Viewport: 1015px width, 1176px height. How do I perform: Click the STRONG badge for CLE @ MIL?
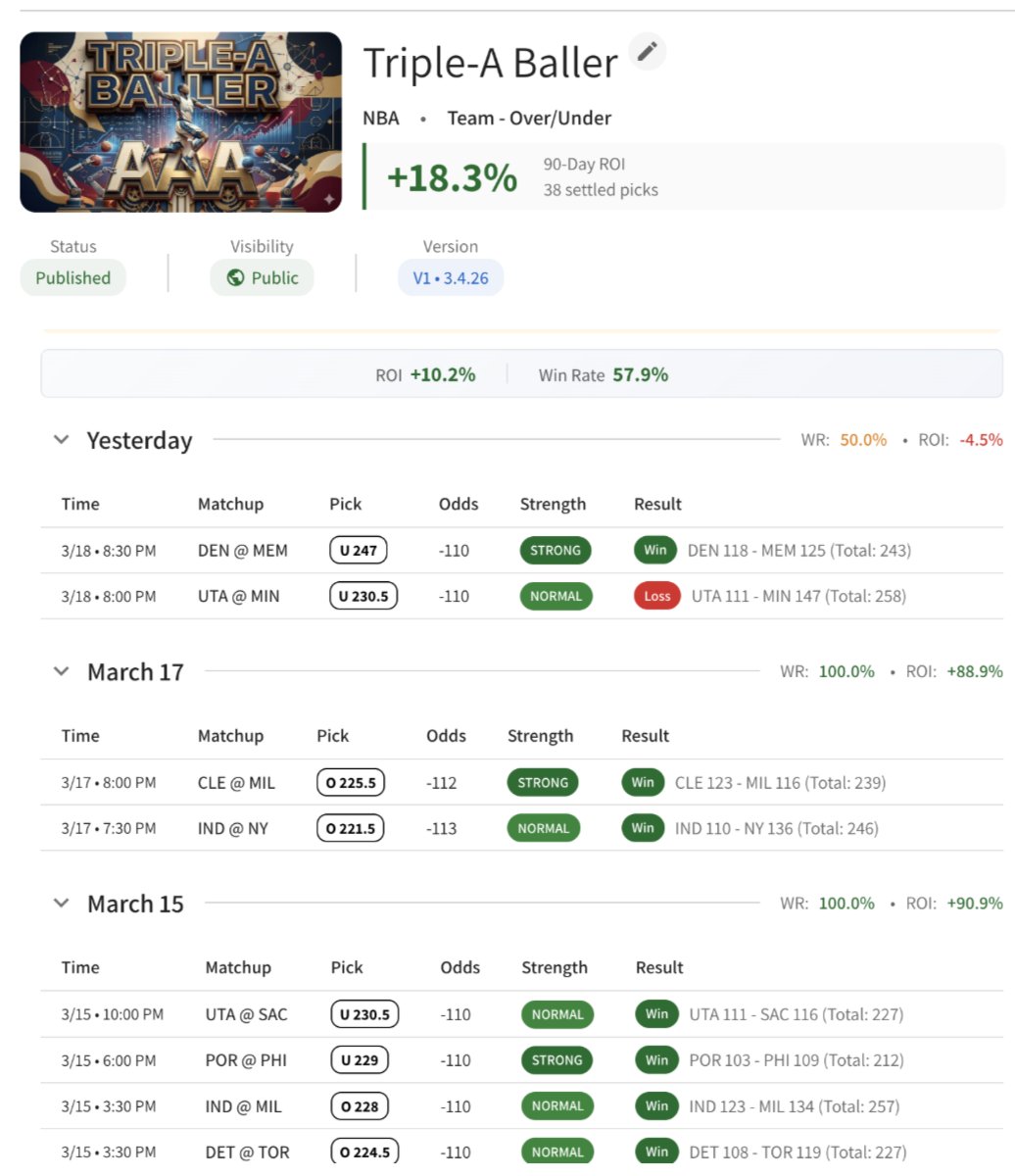click(543, 782)
